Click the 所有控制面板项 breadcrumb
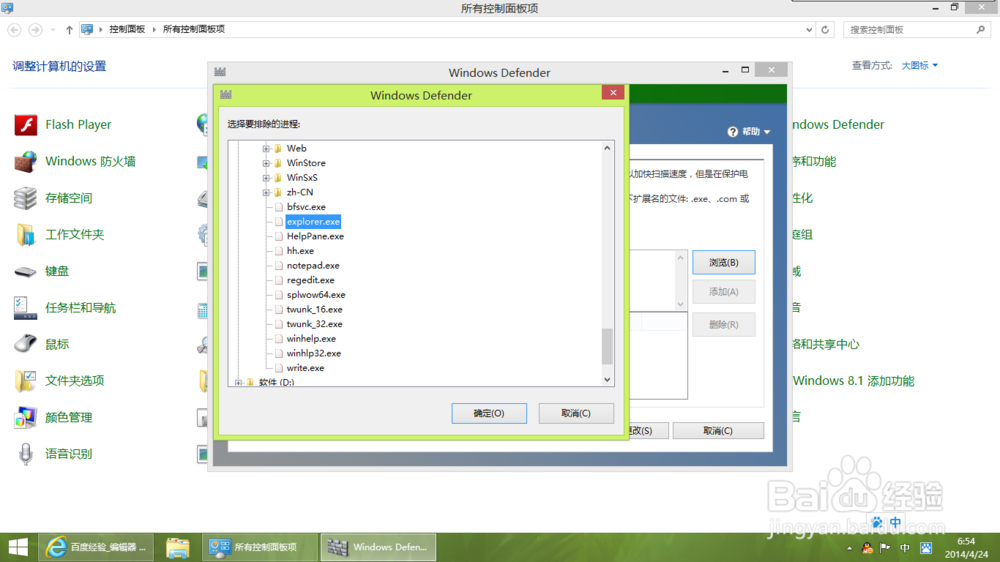1000x562 pixels. (x=194, y=29)
